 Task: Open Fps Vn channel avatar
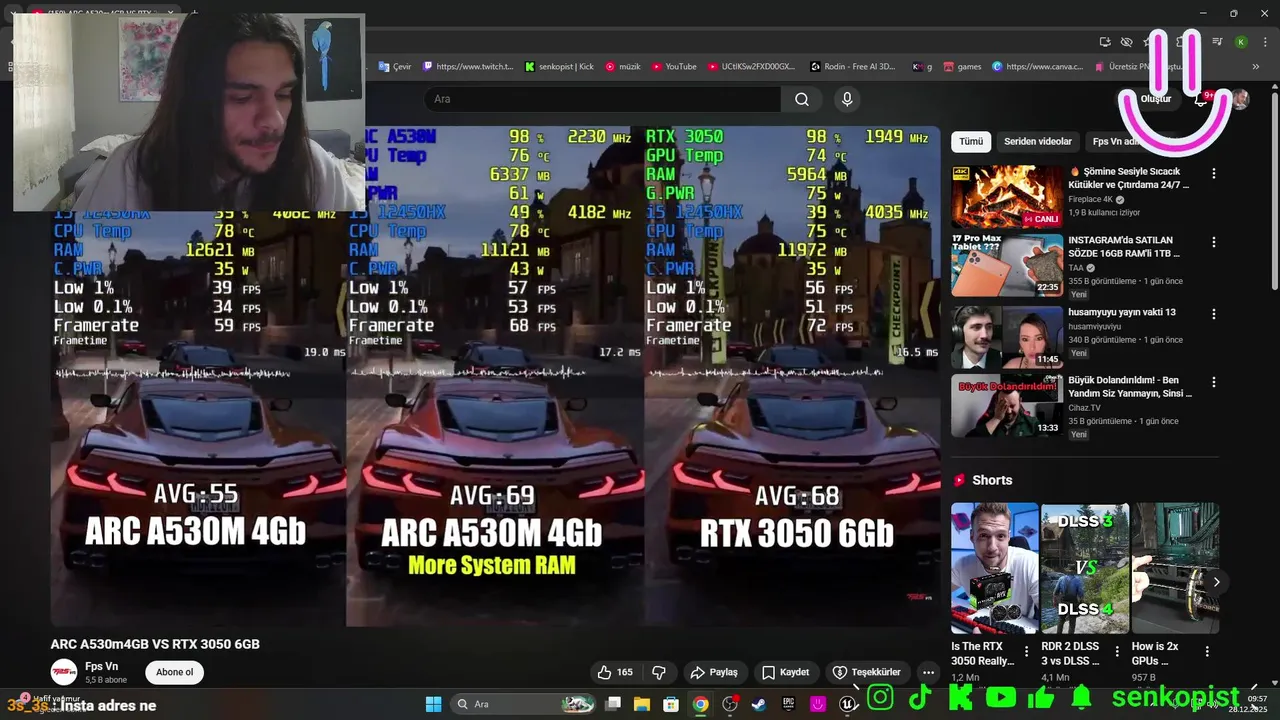pos(64,672)
